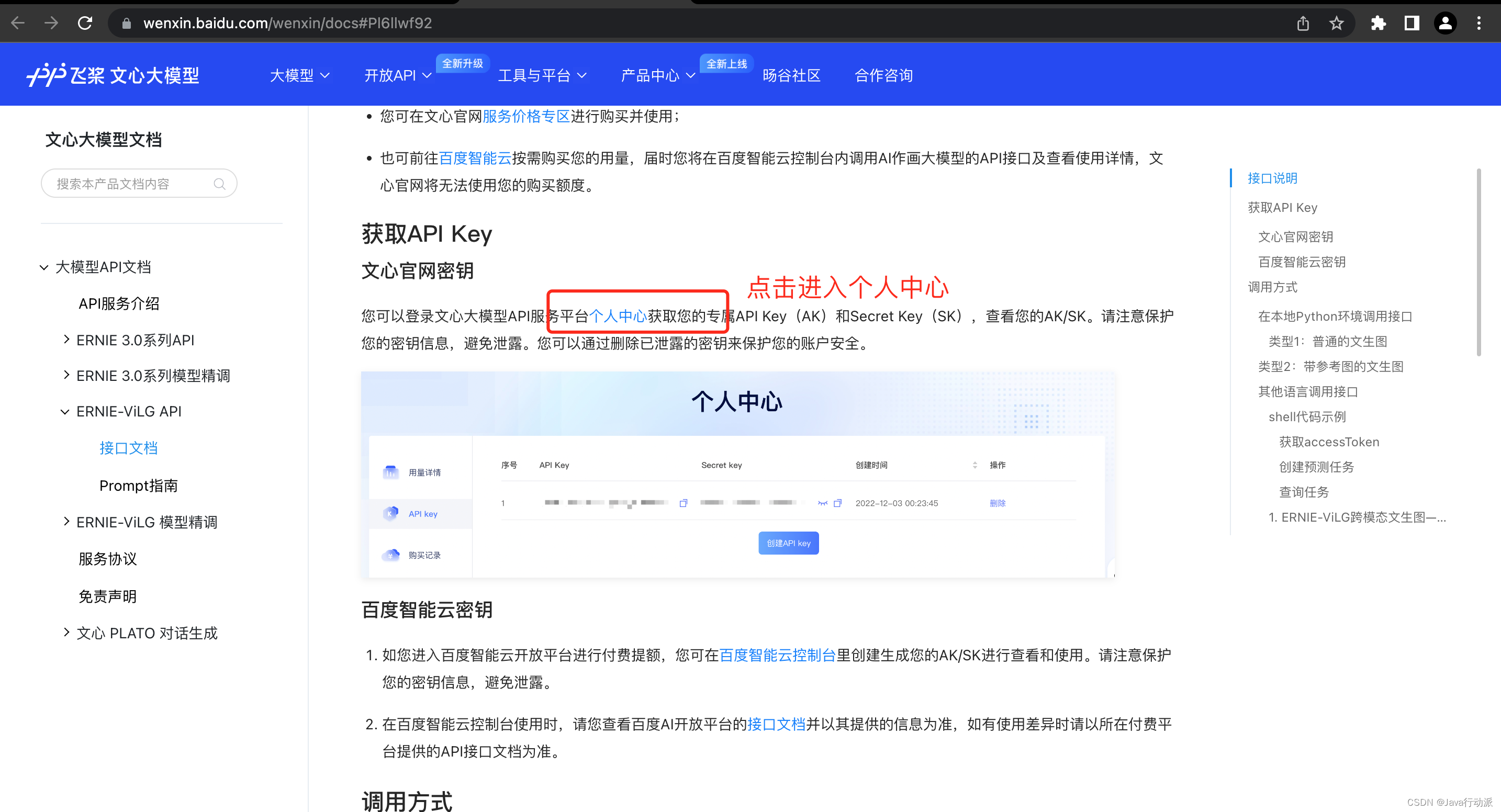Select 接口文档 in sidebar
Screen dimensions: 1501x812
tap(129, 448)
